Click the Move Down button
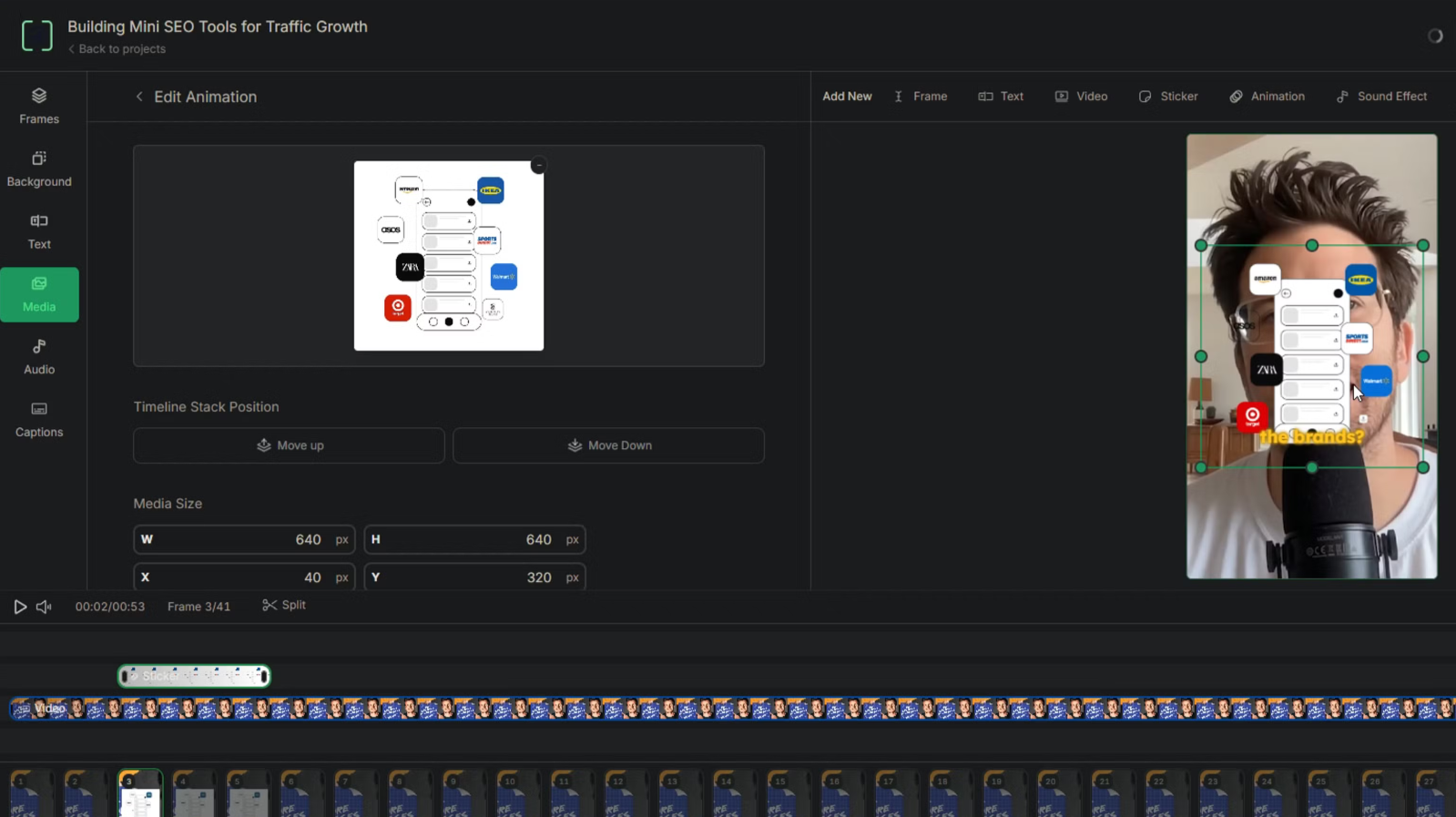1456x817 pixels. 608,445
